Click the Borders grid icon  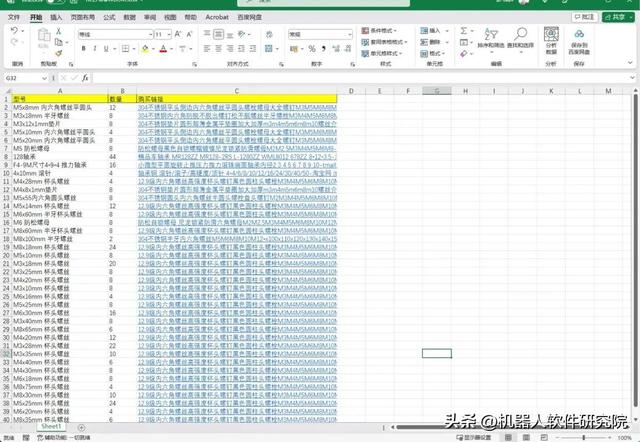coord(125,49)
